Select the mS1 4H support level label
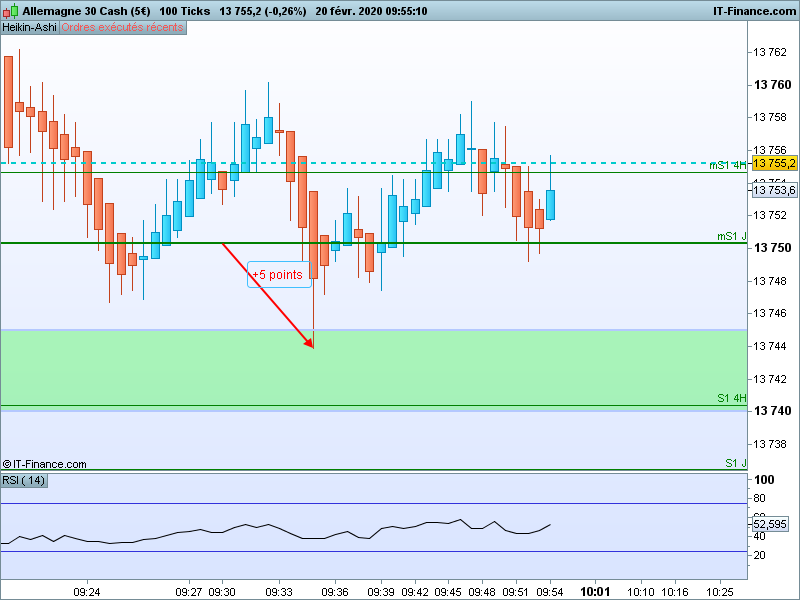 [728, 165]
